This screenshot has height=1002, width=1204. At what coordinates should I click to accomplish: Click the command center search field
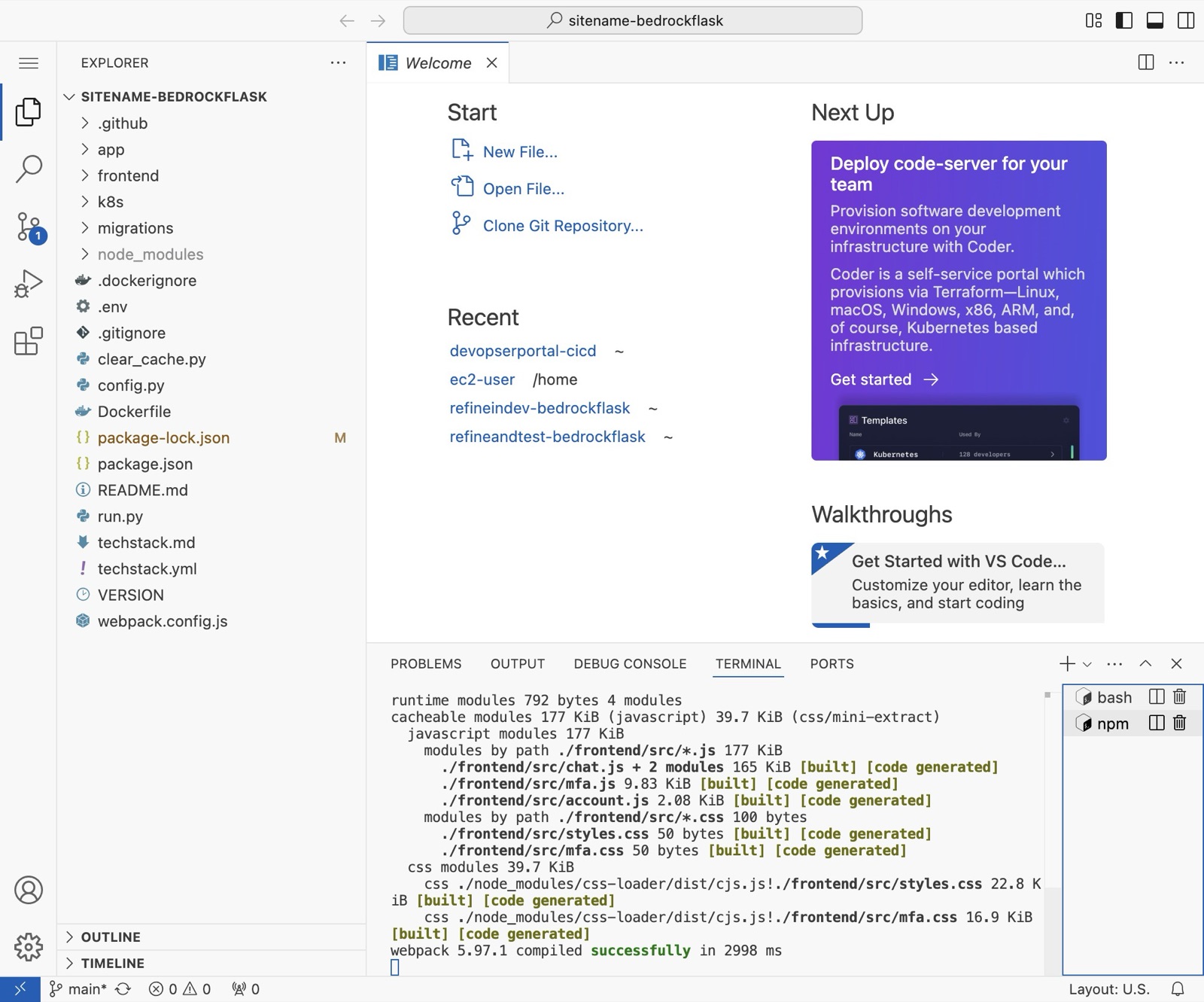tap(633, 20)
